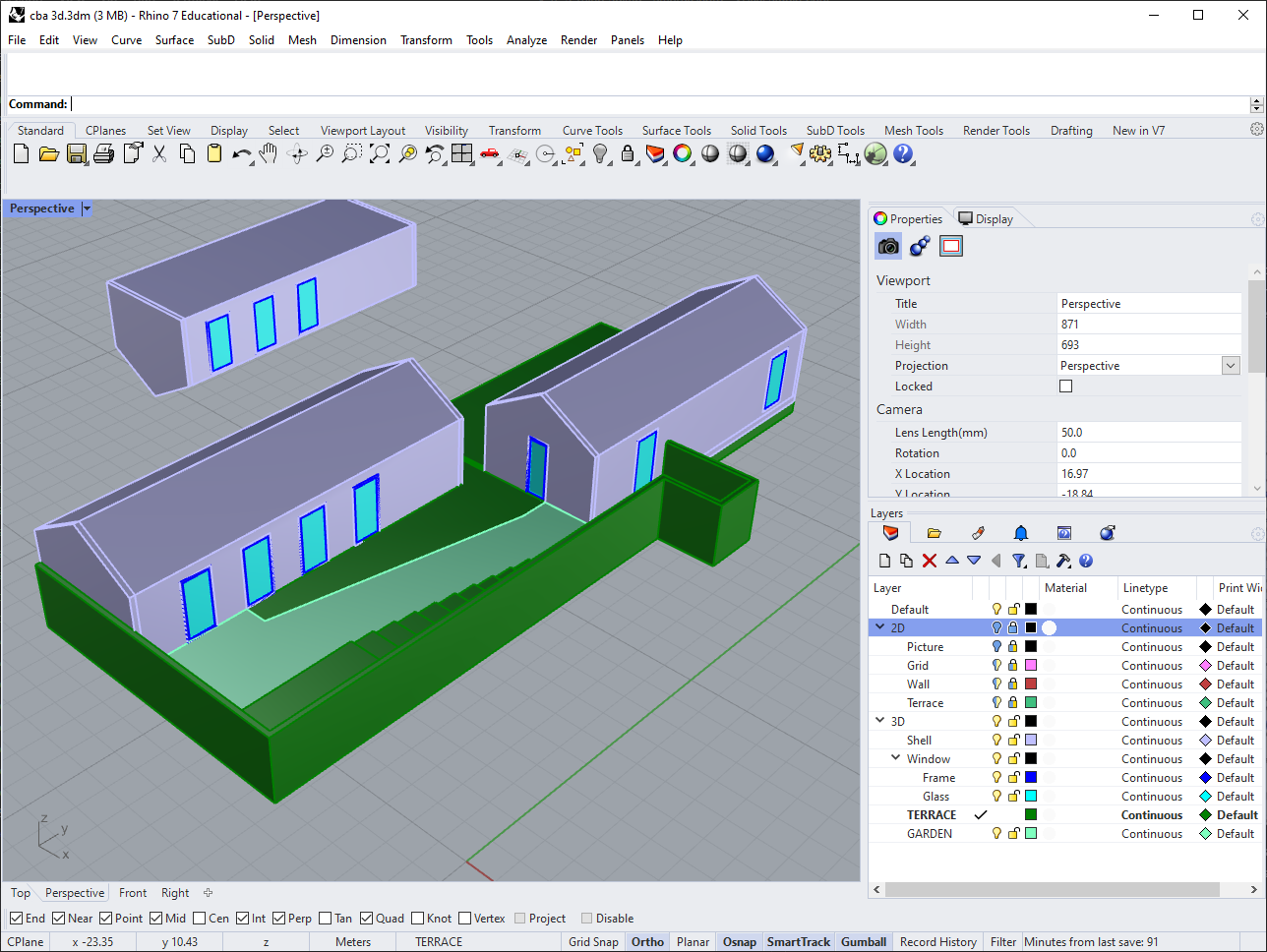This screenshot has height=952, width=1267.
Task: Collapse the 3D layer group
Action: tap(880, 720)
